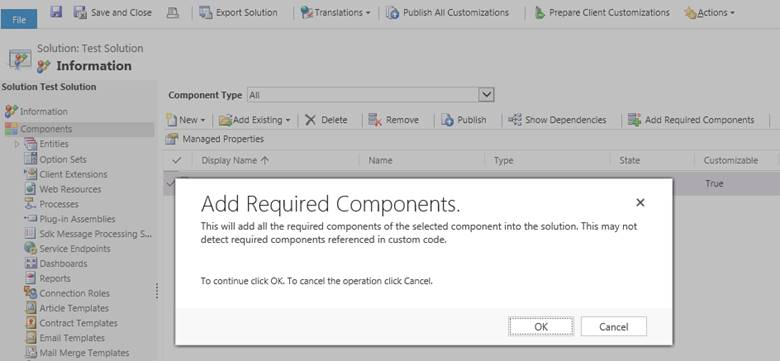The image size is (780, 361).
Task: Click the Add Required Components toolbar icon
Action: [x=634, y=120]
